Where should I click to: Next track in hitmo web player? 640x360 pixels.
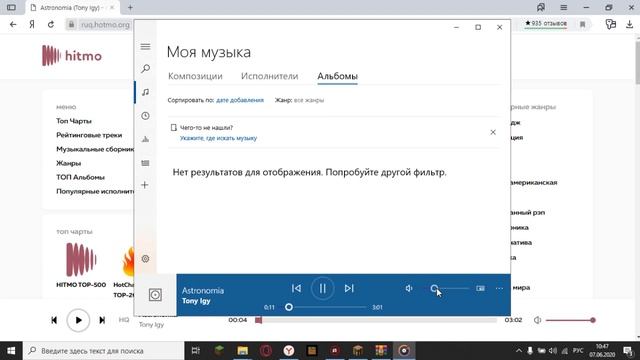coord(102,320)
